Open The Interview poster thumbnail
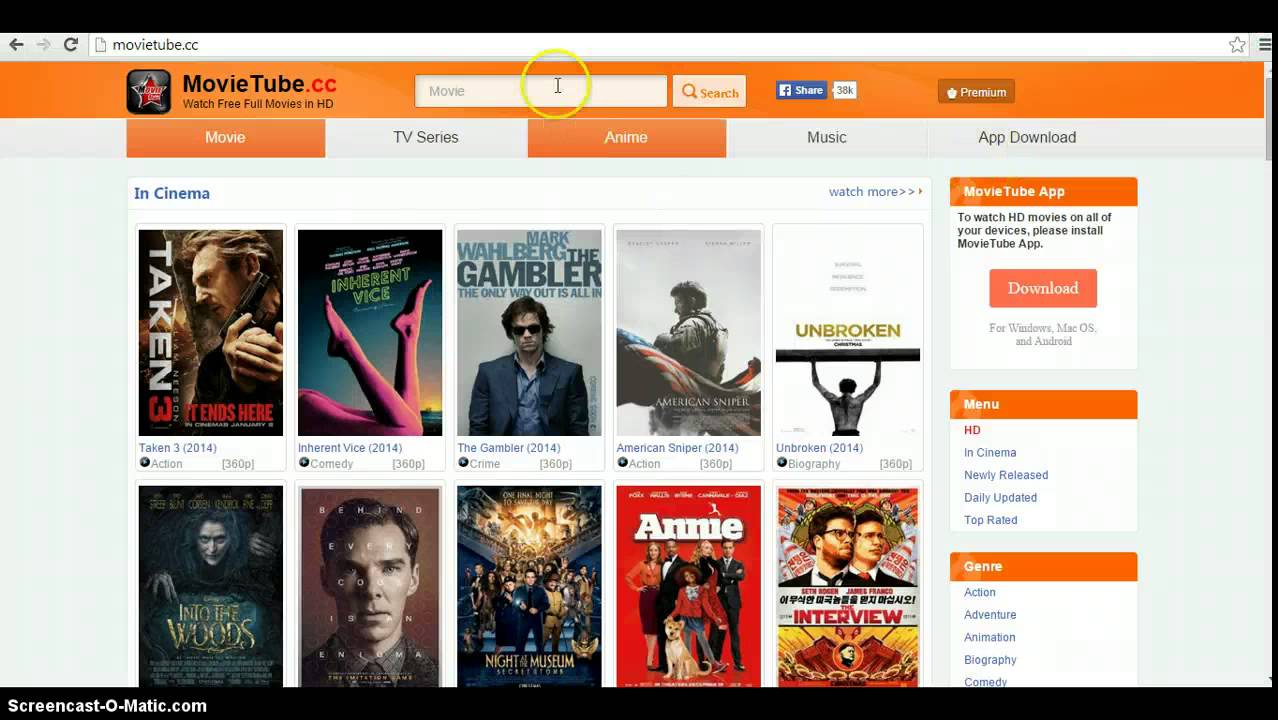Viewport: 1278px width, 720px height. point(848,586)
